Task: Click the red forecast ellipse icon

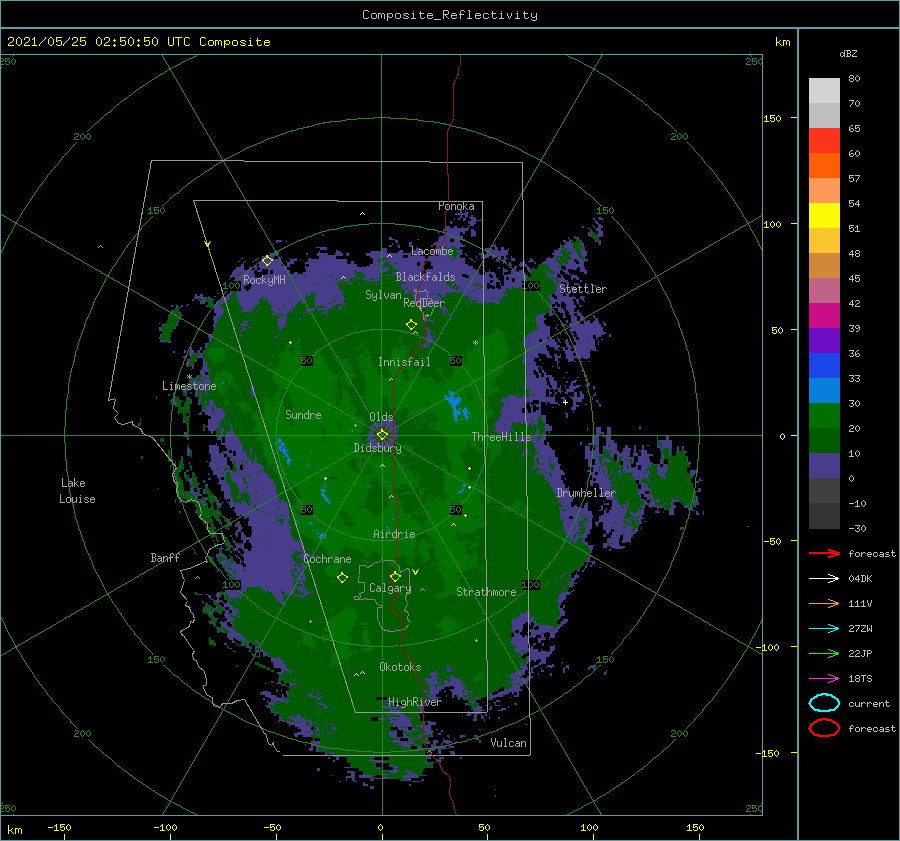Action: click(x=824, y=728)
